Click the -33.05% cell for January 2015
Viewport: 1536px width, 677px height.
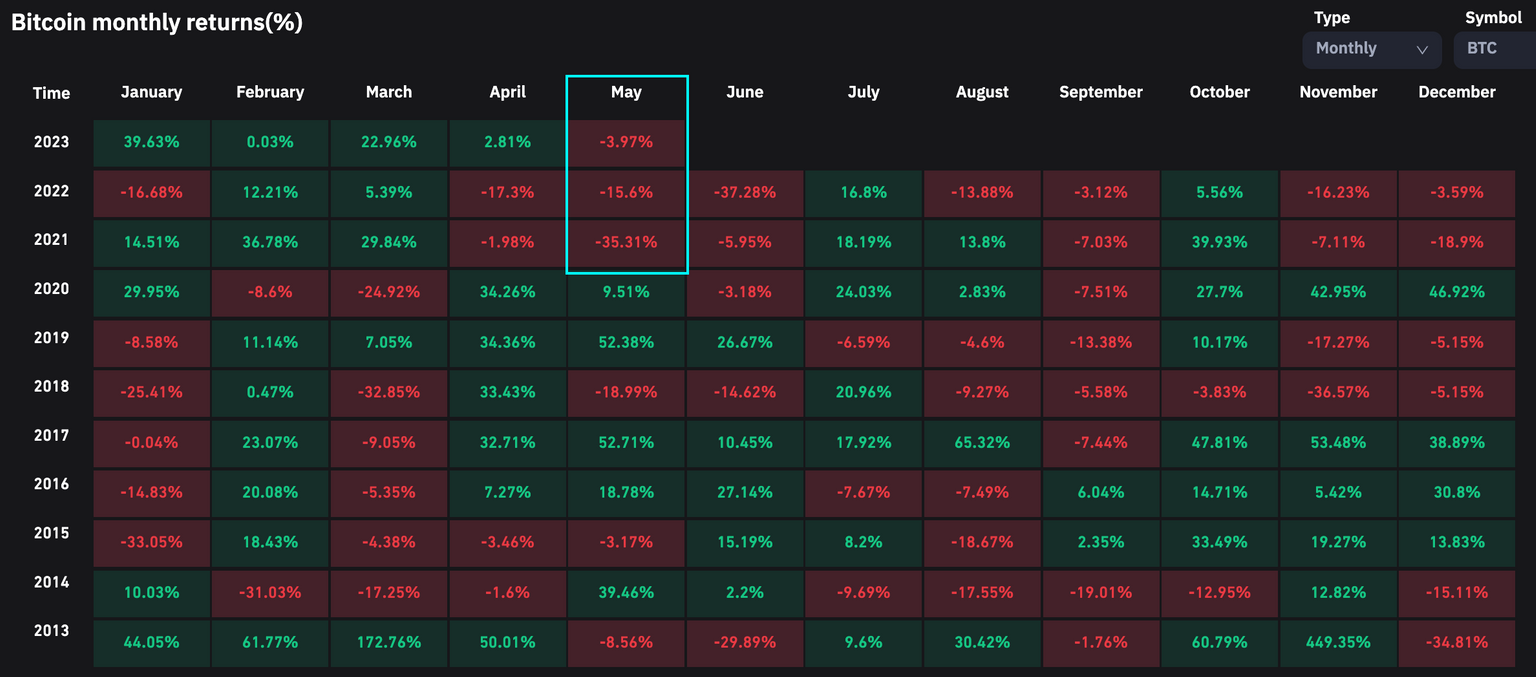point(152,543)
